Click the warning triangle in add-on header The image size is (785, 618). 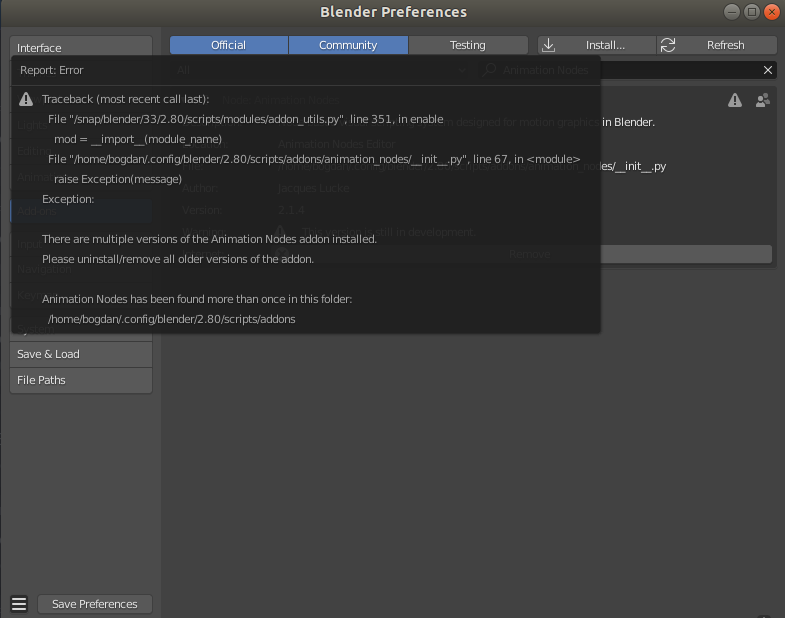(735, 100)
